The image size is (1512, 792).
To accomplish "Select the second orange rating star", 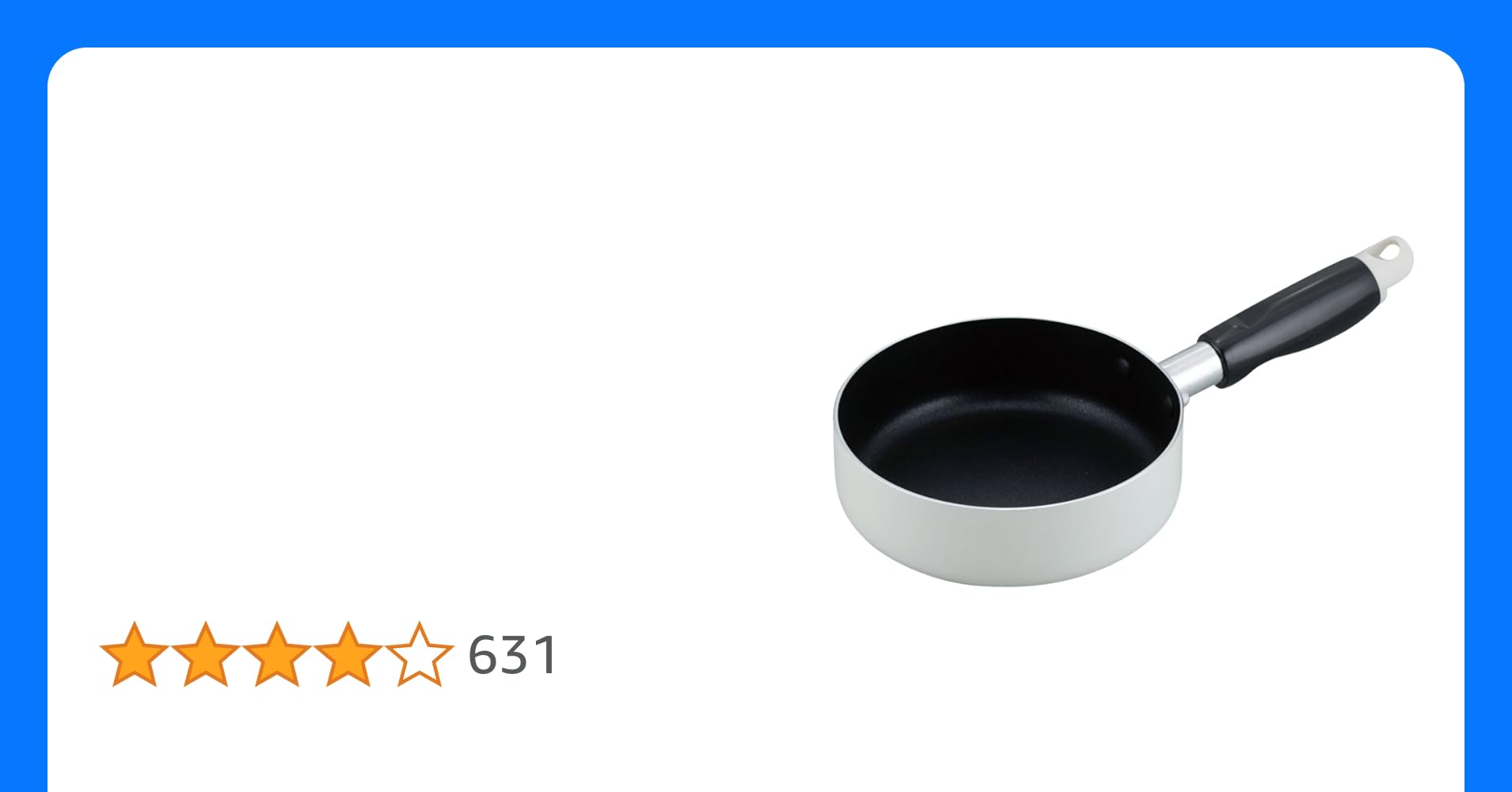I will (x=206, y=655).
